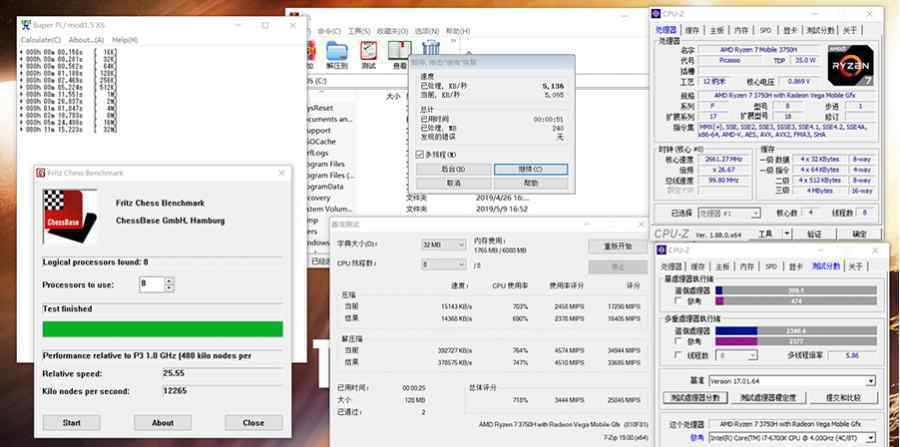Click the Fritz Chess Benchmark title bar icon
This screenshot has height=447, width=900.
point(41,173)
